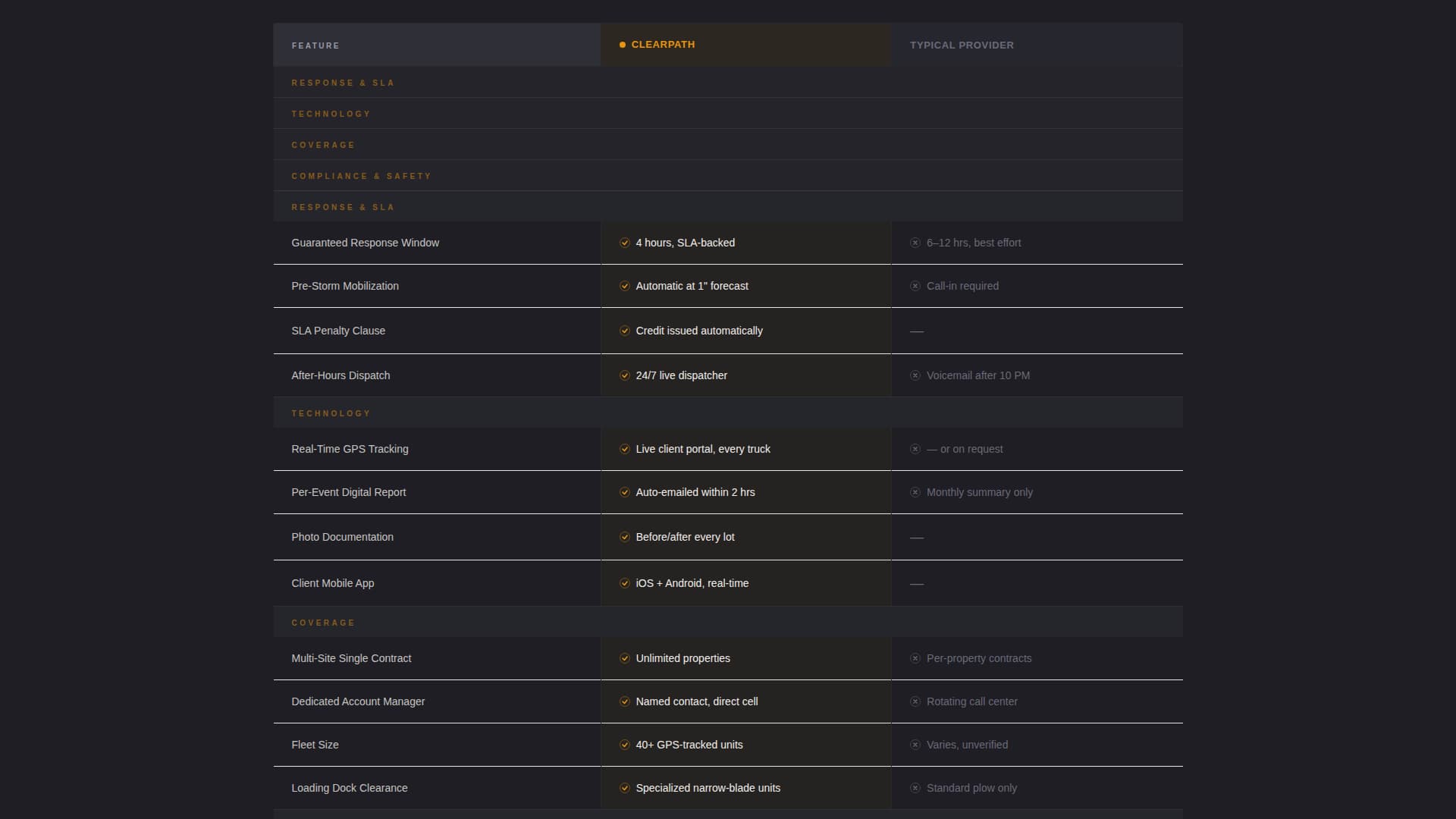This screenshot has width=1456, height=819.
Task: Click the "SLA Penalty Clause" feature name
Action: pyautogui.click(x=338, y=331)
